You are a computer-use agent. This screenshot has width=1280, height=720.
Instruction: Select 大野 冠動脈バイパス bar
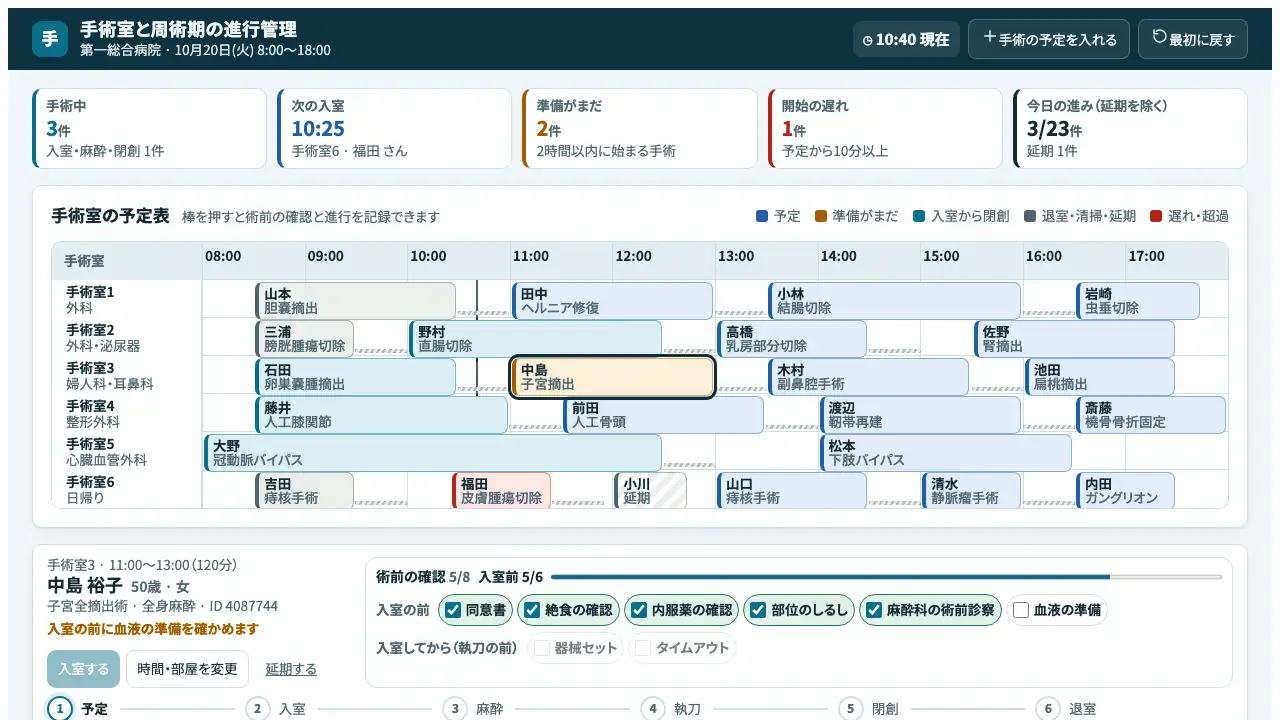coord(432,453)
